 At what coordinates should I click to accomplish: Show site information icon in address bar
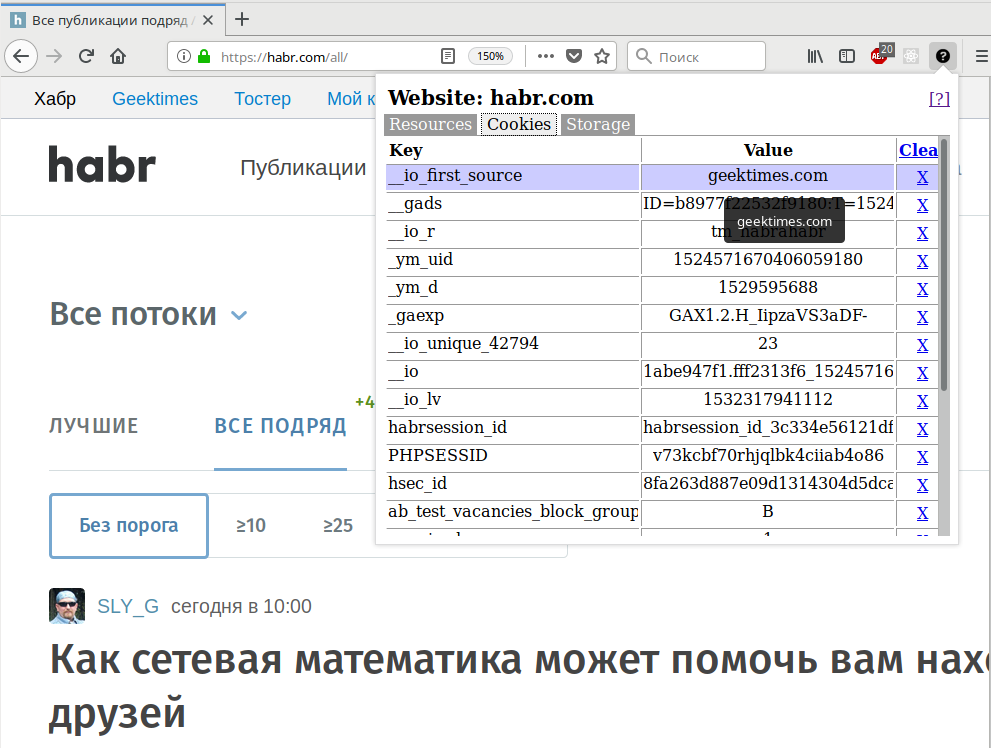(x=183, y=56)
